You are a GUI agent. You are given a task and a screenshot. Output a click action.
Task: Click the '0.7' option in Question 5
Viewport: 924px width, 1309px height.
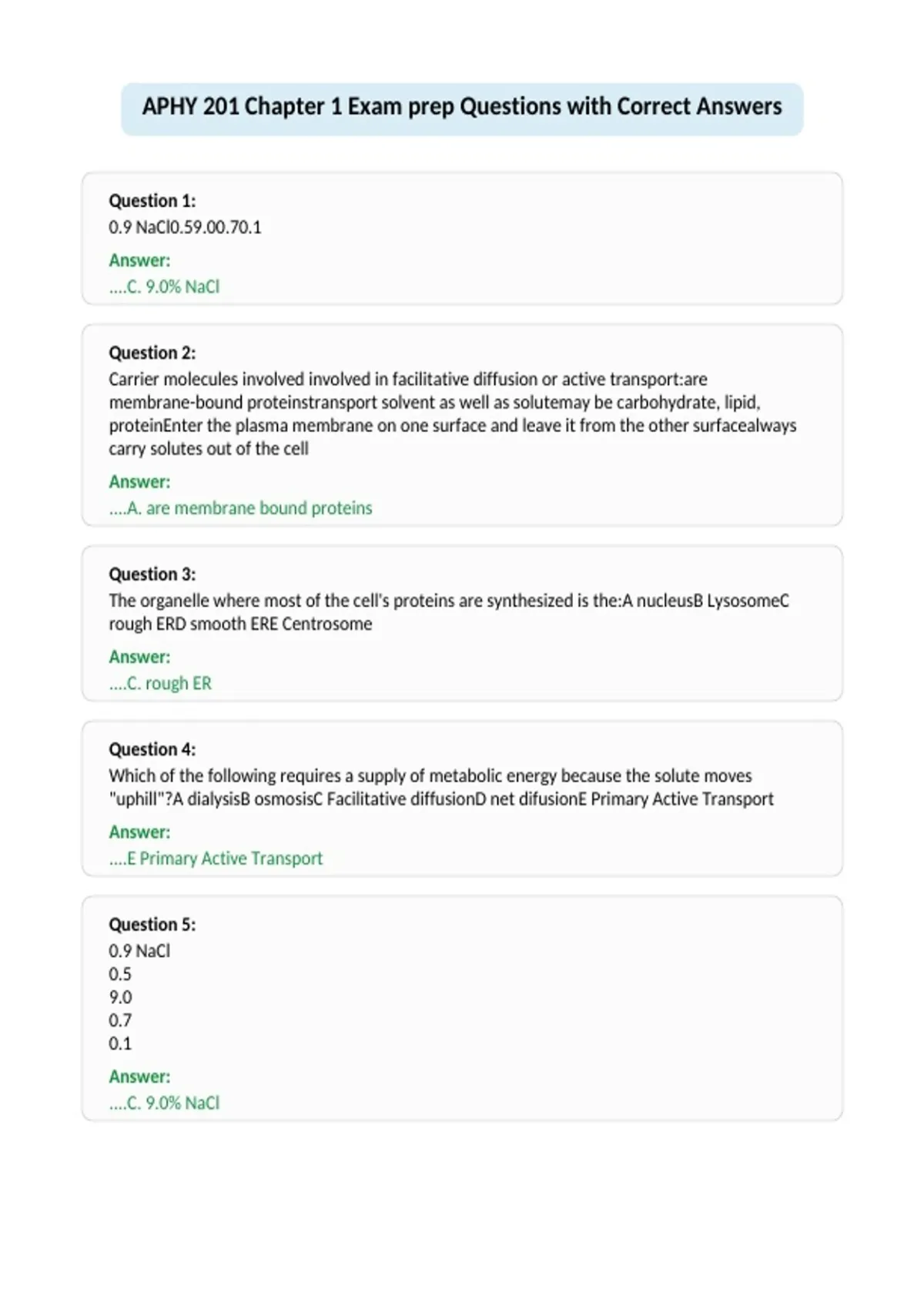point(120,1020)
